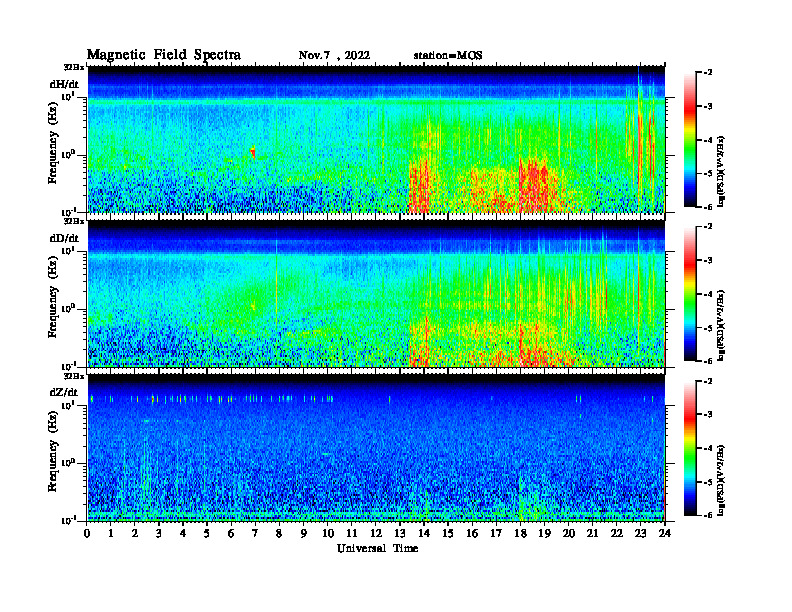Image resolution: width=792 pixels, height=612 pixels.
Task: Click the "station=MOS" label
Action: [x=448, y=56]
